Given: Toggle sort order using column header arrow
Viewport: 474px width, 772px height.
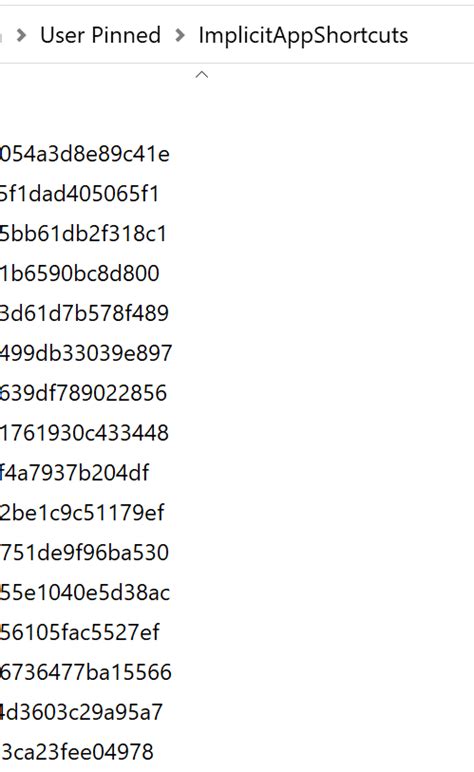Looking at the screenshot, I should (202, 75).
